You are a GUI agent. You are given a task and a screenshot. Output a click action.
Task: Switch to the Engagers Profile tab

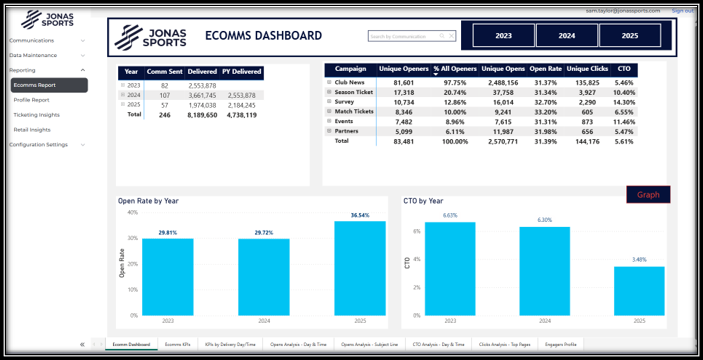560,344
